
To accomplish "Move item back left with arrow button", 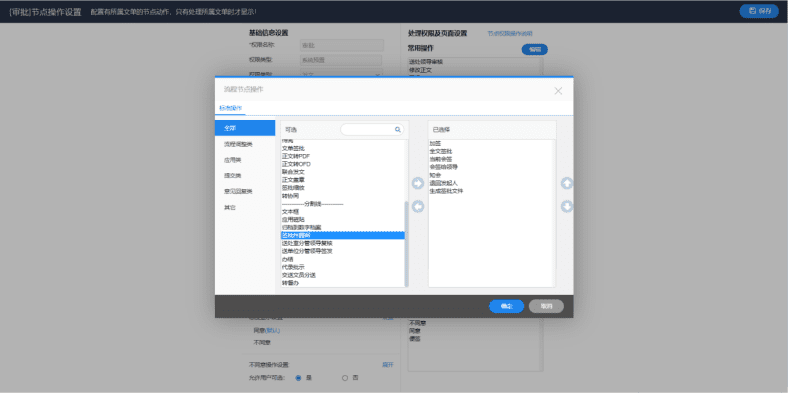I will pos(418,207).
